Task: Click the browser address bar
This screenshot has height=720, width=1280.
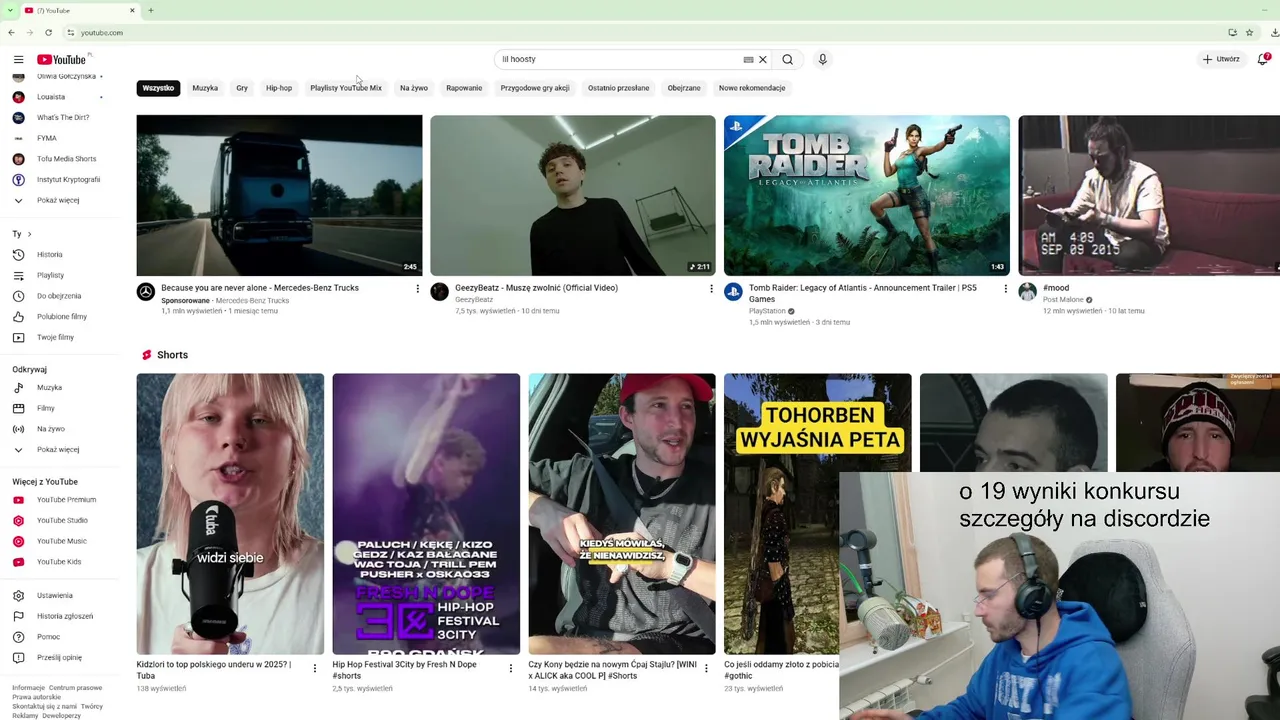Action: tap(640, 32)
